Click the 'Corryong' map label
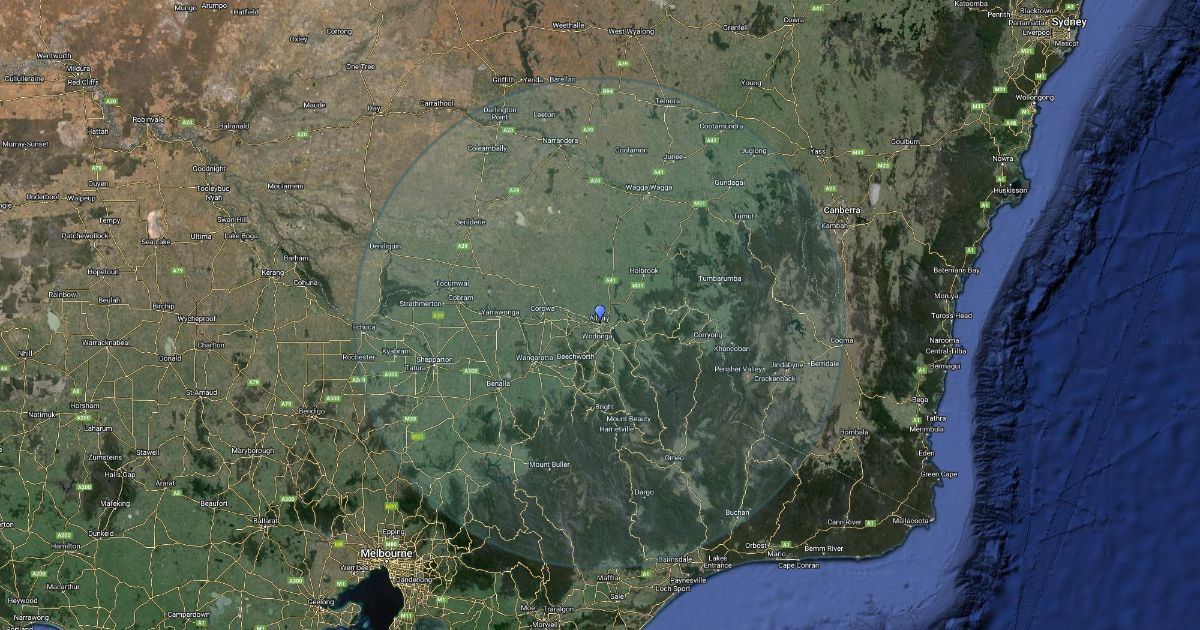Image resolution: width=1200 pixels, height=630 pixels. point(707,334)
